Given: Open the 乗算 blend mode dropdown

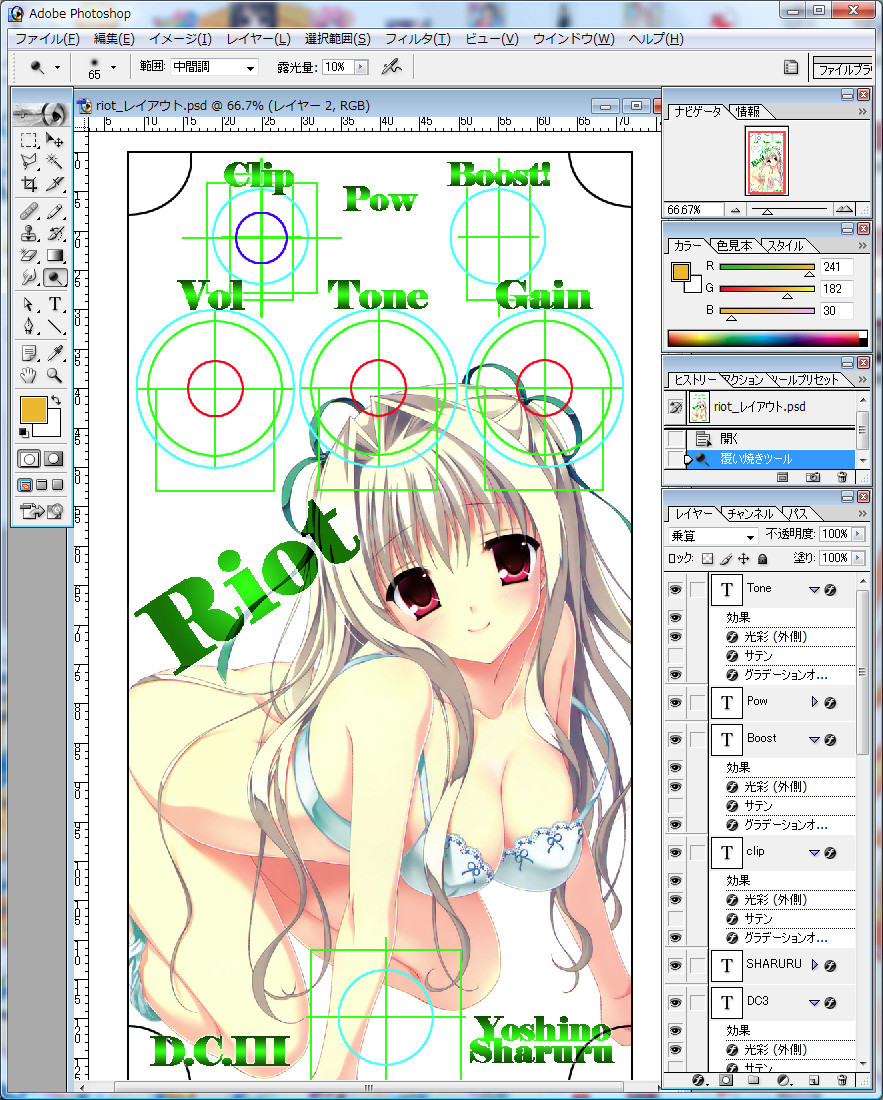Looking at the screenshot, I should (712, 536).
